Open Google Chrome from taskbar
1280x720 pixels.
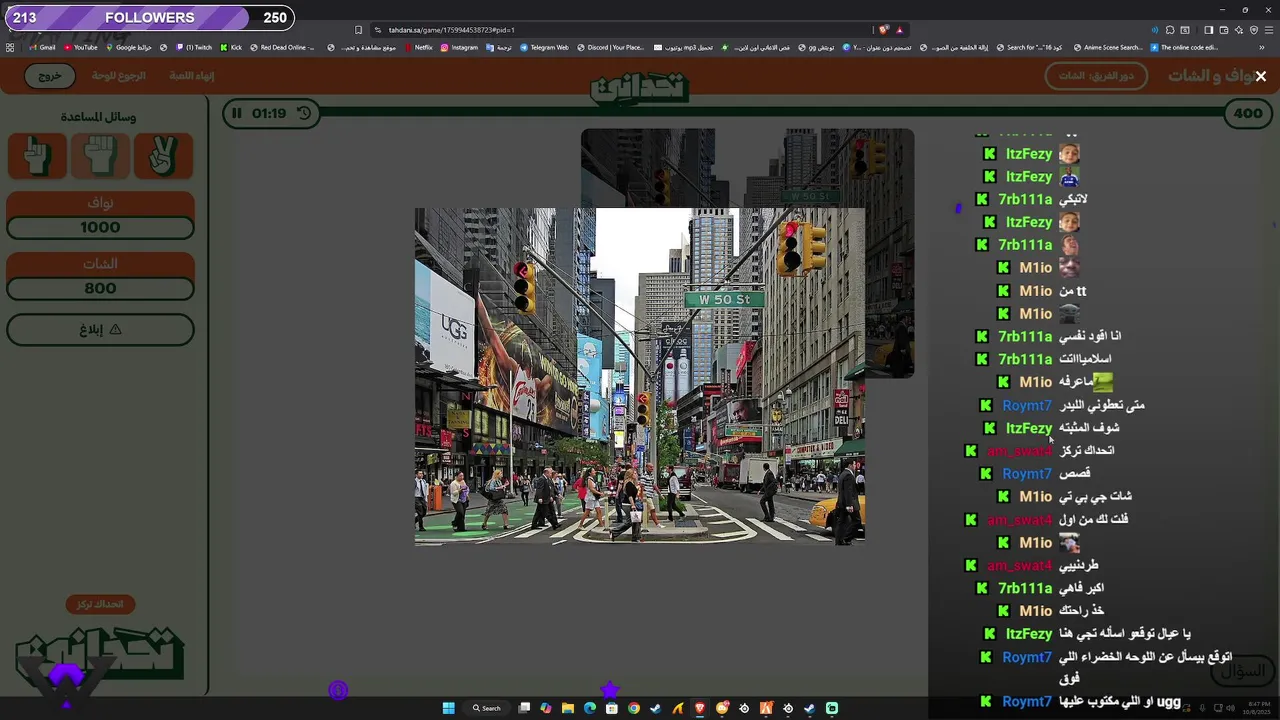click(x=634, y=708)
